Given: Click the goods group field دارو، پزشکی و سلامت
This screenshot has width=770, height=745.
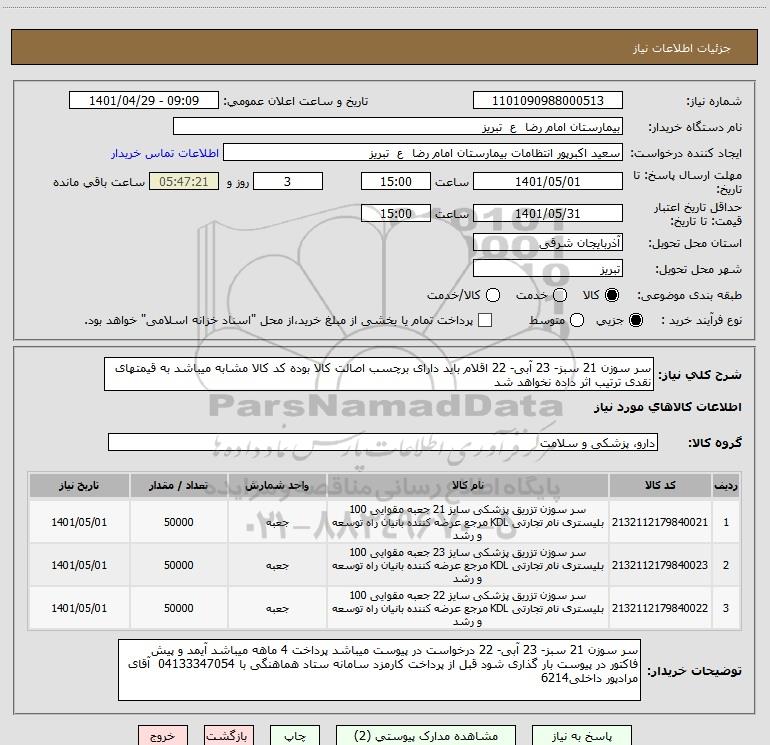Looking at the screenshot, I should tap(383, 442).
